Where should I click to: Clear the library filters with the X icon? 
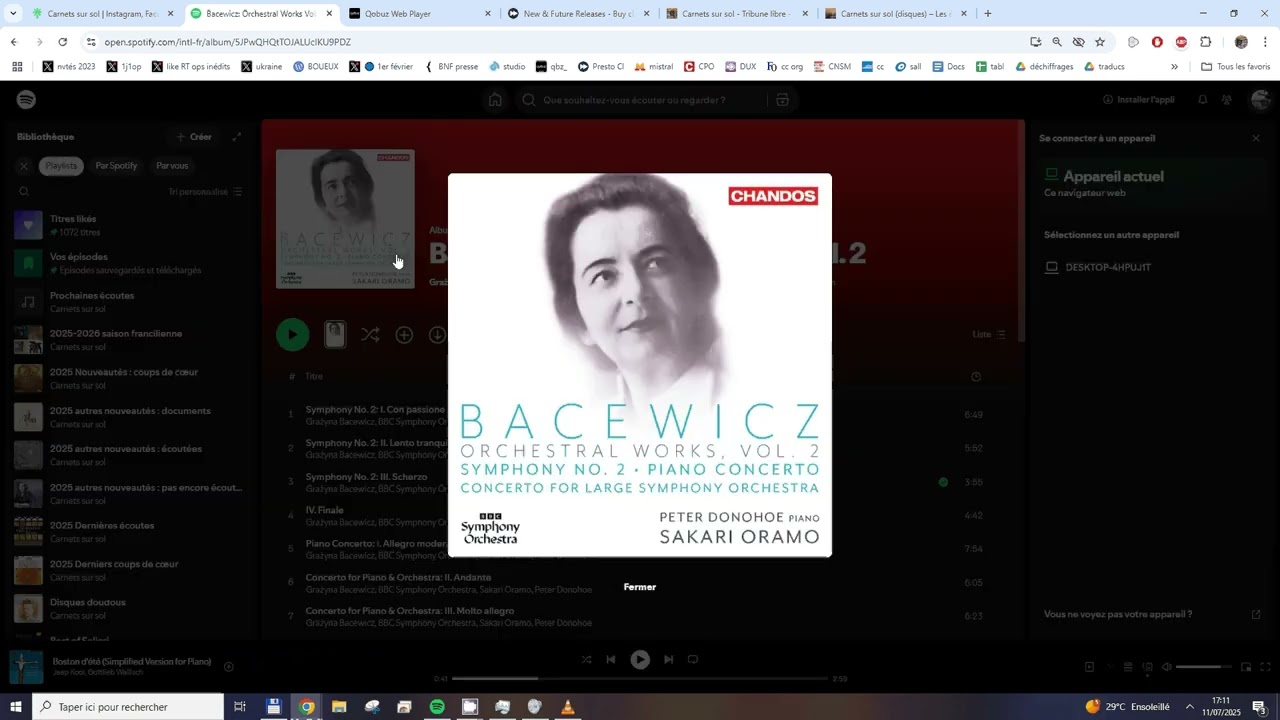24,166
